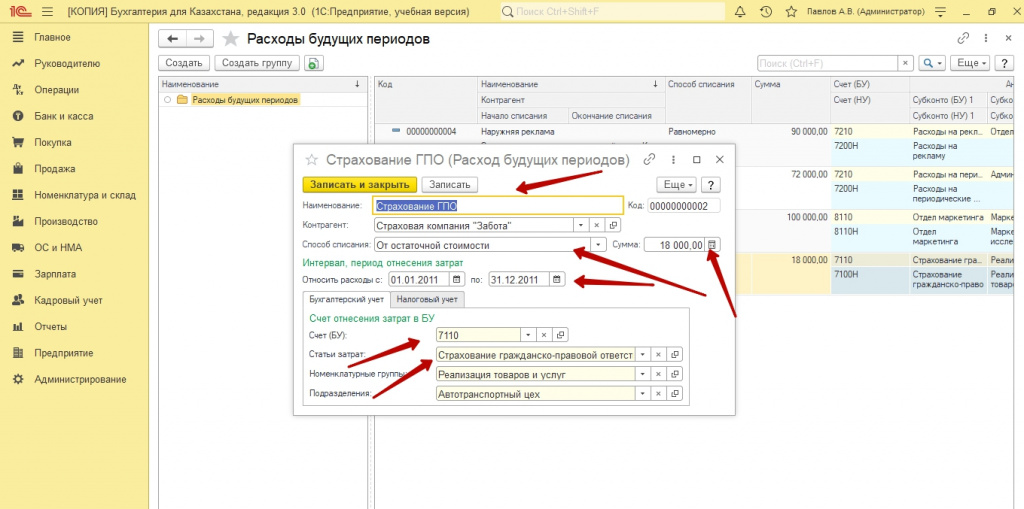The width and height of the screenshot is (1024, 509).
Task: Click the notifications bell icon
Action: coord(740,11)
